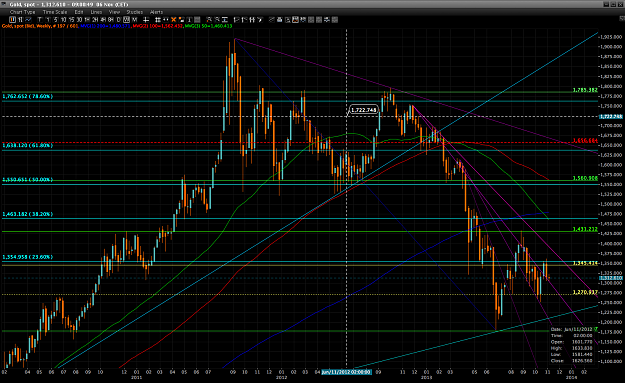The height and width of the screenshot is (383, 625).
Task: Click the blue MVG 200 legend entry
Action: 105,26
